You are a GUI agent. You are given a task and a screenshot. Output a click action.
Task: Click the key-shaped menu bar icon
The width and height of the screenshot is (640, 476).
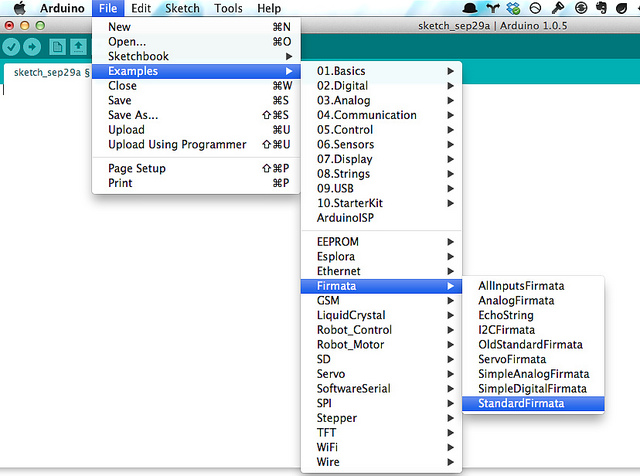point(558,8)
